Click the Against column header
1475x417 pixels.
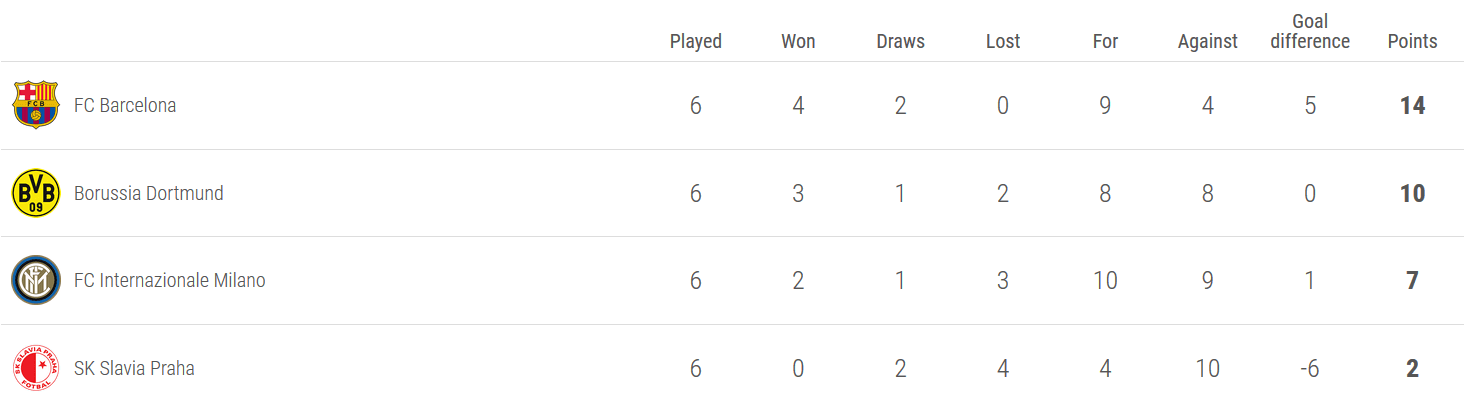pos(1208,41)
